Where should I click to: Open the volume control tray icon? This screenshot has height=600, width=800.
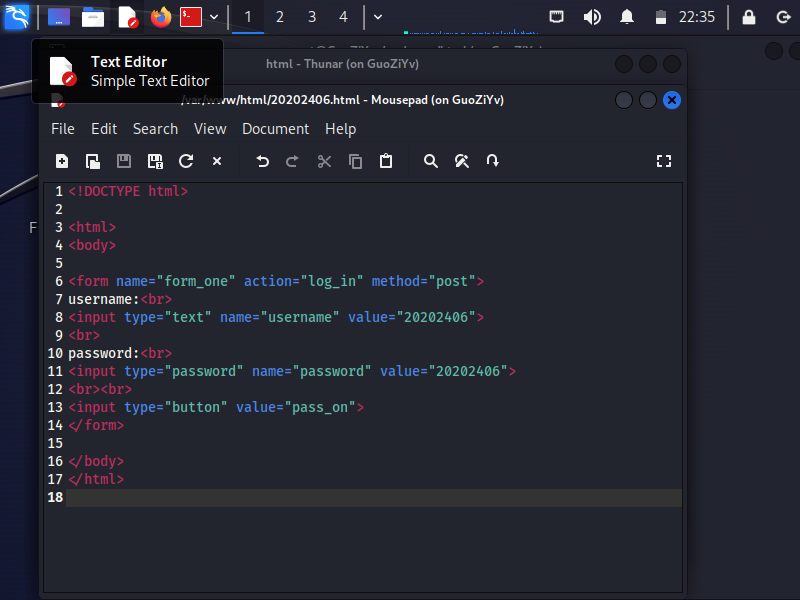(x=592, y=17)
